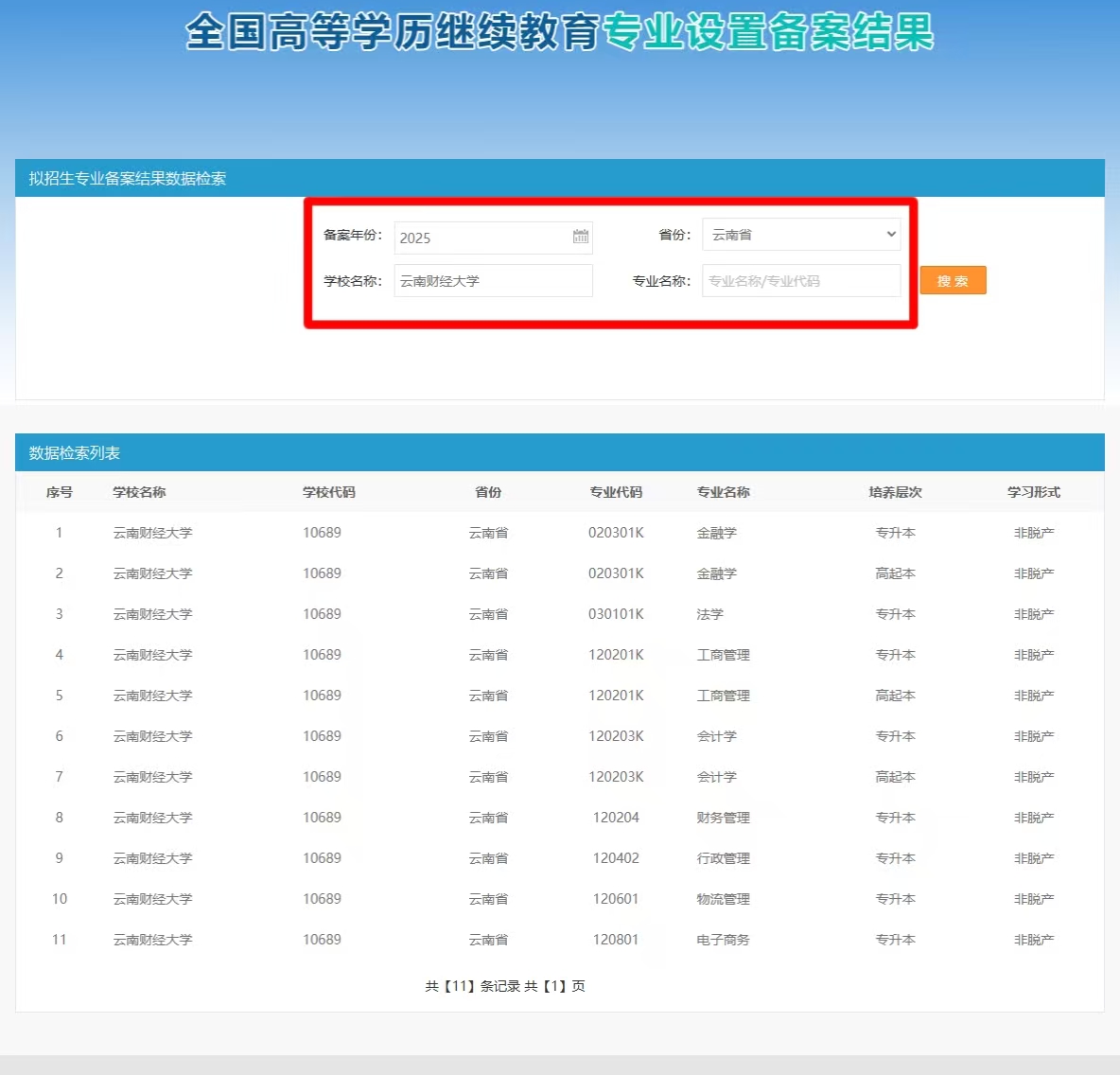Click code 120201K in row 5

pos(617,696)
